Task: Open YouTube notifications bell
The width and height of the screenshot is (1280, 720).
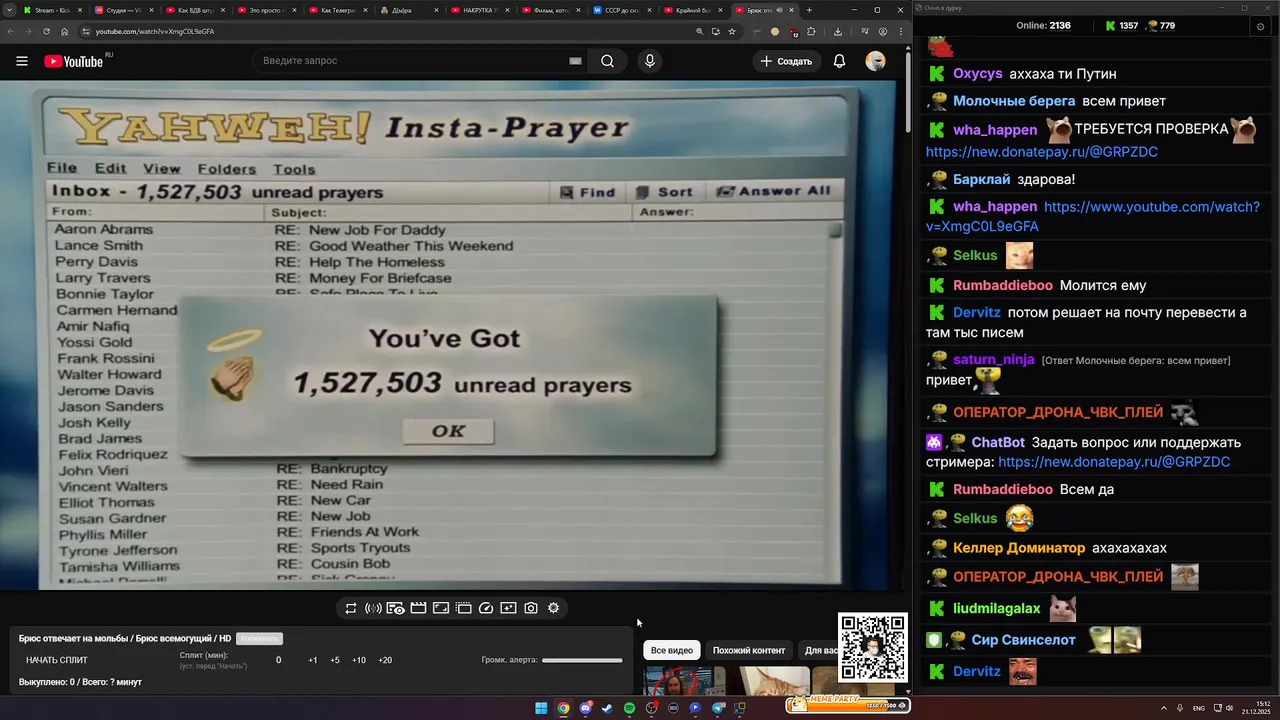Action: [x=839, y=61]
